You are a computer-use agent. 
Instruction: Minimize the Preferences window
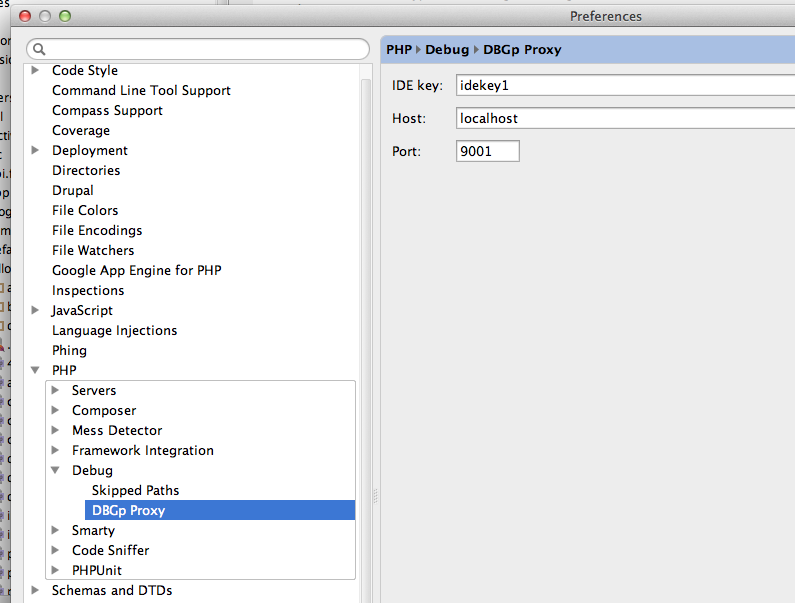[x=45, y=16]
